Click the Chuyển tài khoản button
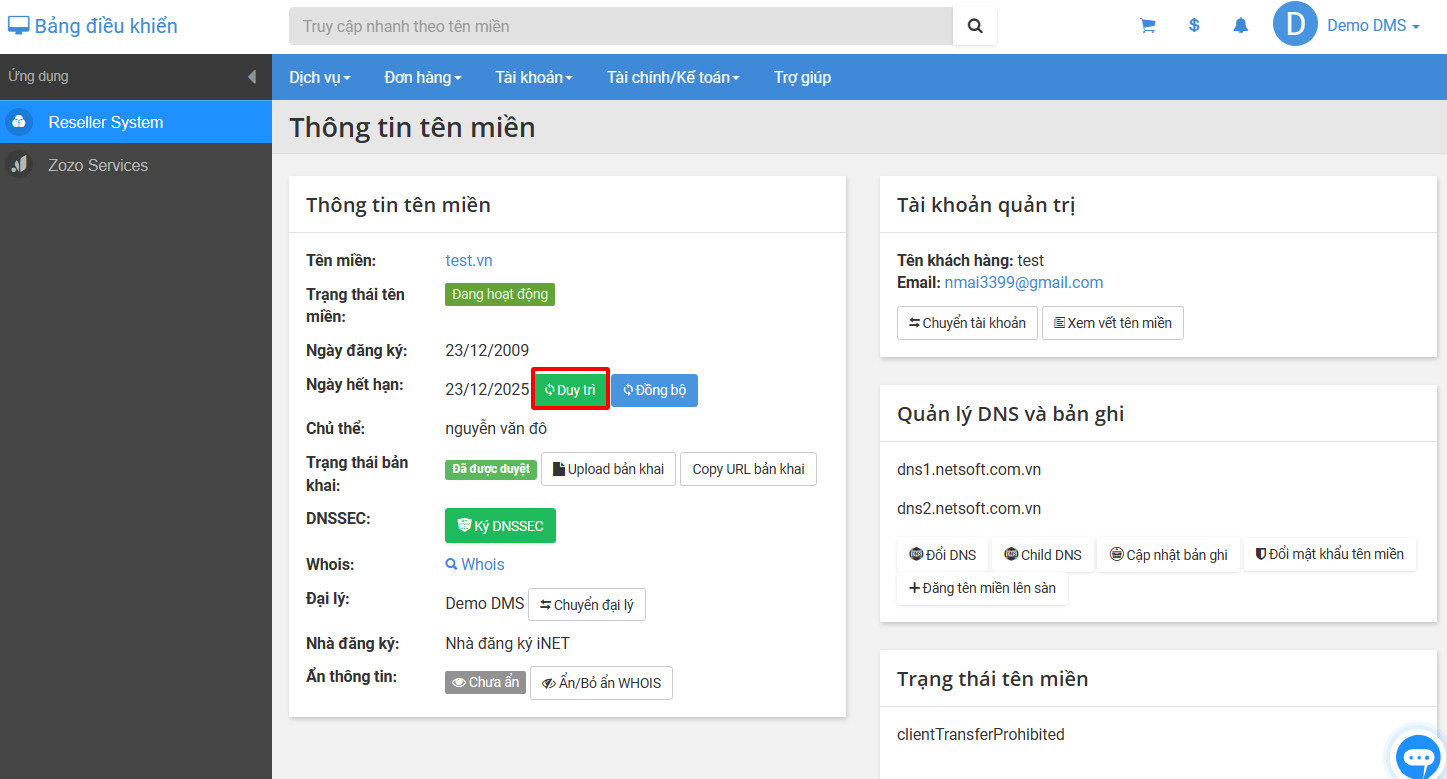 tap(967, 323)
